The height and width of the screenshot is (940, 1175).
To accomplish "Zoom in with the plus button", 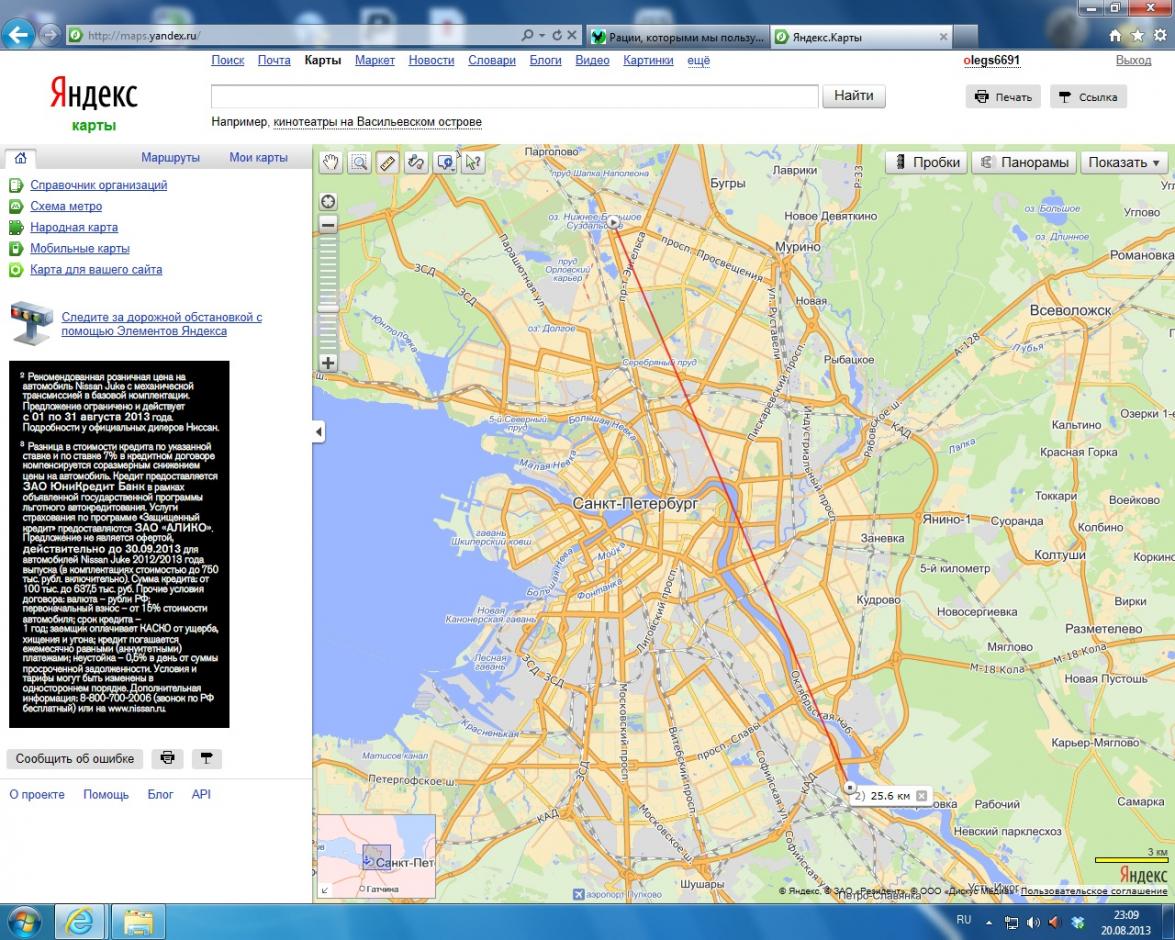I will pos(328,363).
